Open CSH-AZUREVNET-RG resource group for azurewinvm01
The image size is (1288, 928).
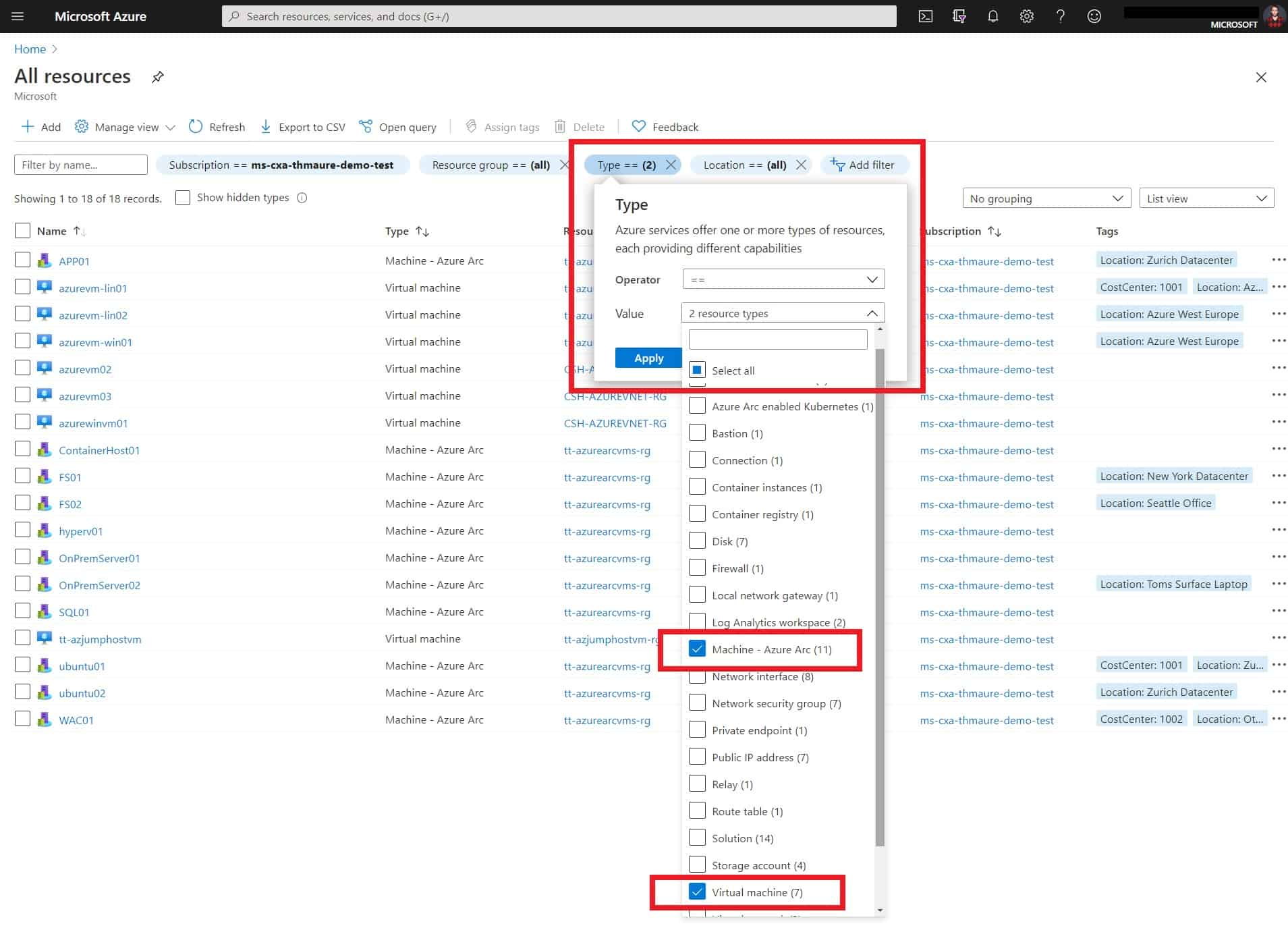[615, 423]
